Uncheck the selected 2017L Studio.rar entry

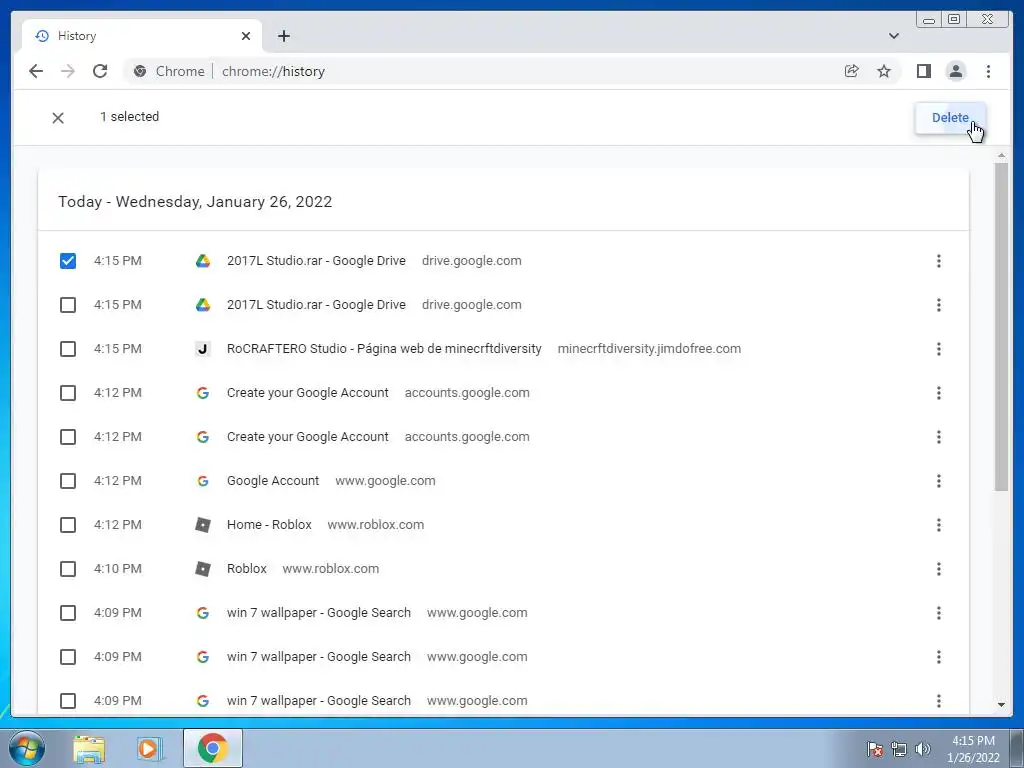68,261
